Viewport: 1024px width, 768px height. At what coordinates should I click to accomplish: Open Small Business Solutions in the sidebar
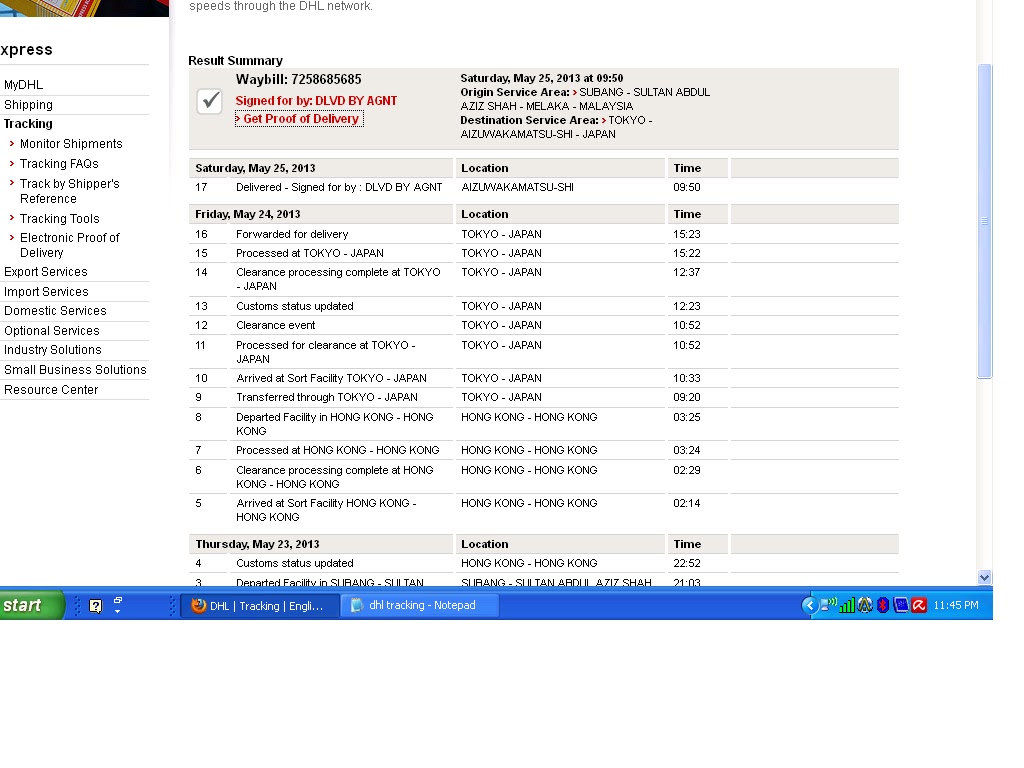pyautogui.click(x=75, y=370)
